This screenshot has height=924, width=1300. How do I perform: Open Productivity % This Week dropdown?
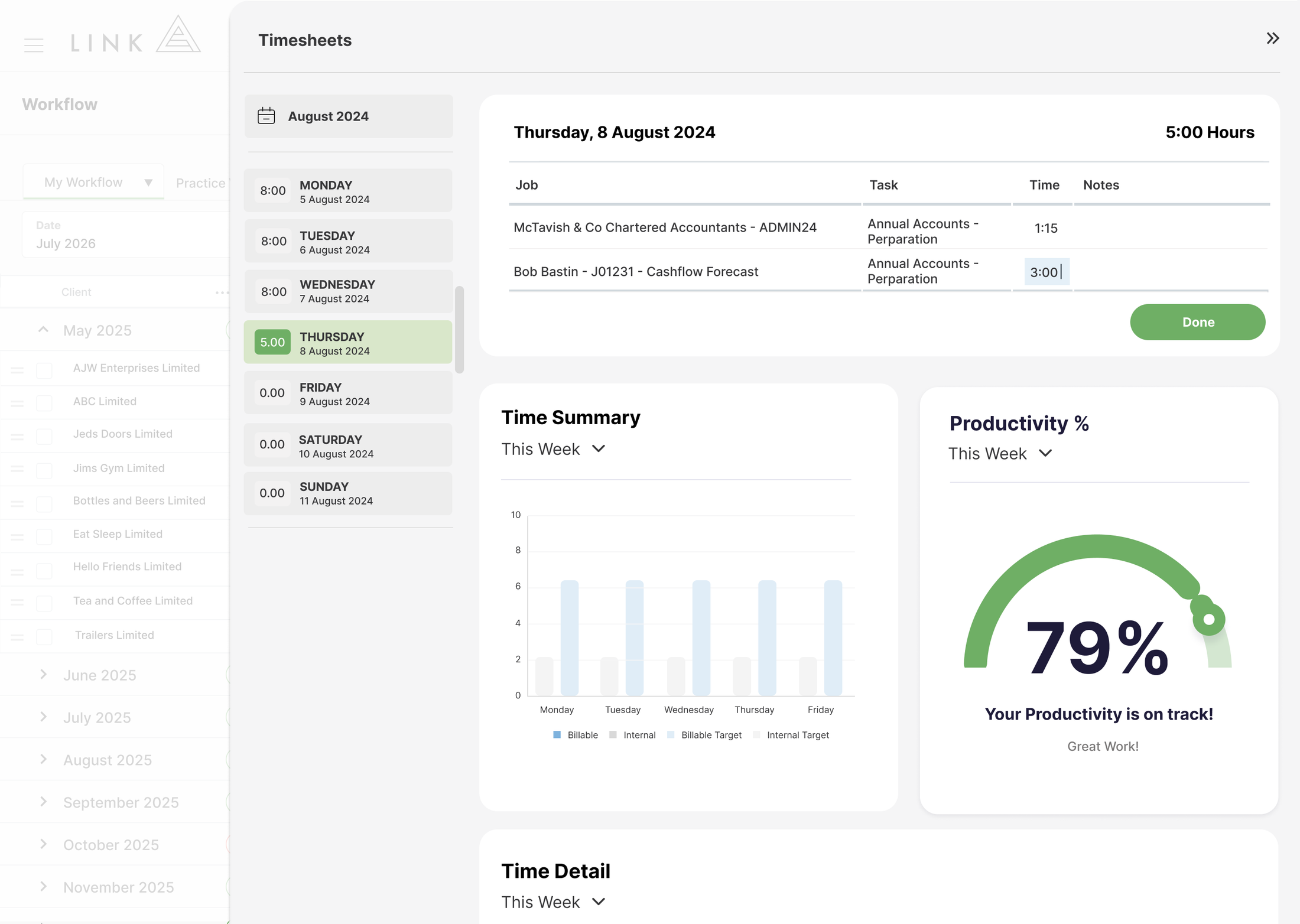pos(1000,453)
